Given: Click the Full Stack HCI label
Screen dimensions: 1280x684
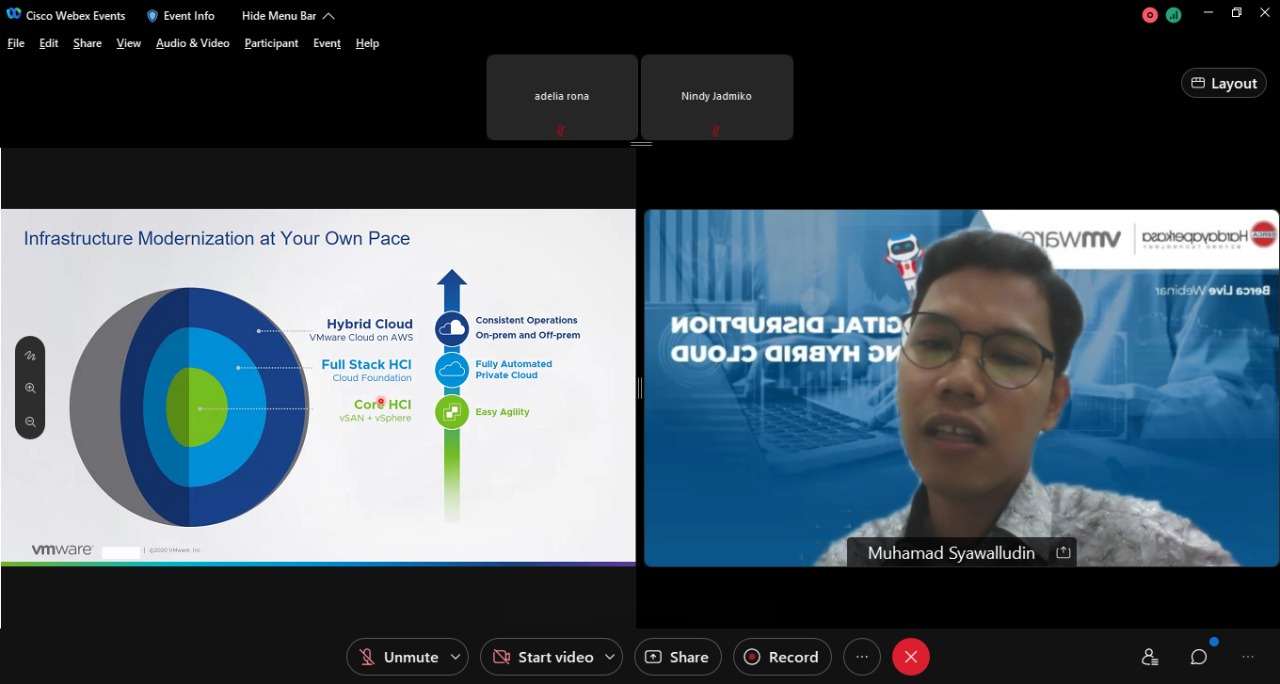Looking at the screenshot, I should tap(366, 365).
